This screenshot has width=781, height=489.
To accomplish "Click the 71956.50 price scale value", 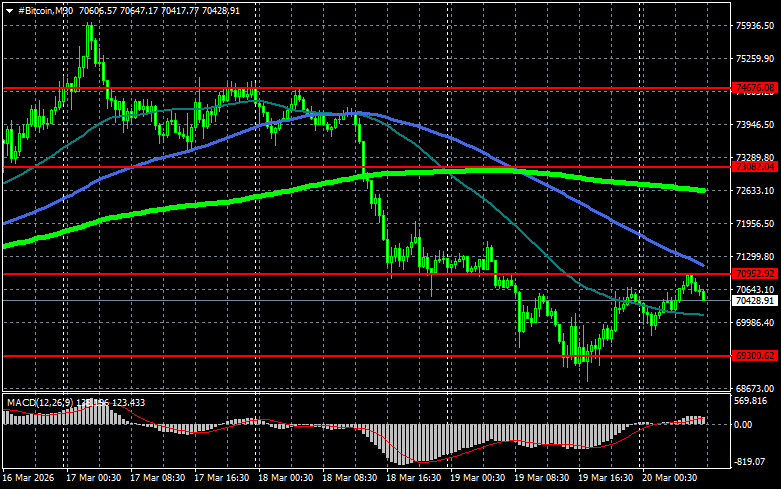I will (755, 224).
